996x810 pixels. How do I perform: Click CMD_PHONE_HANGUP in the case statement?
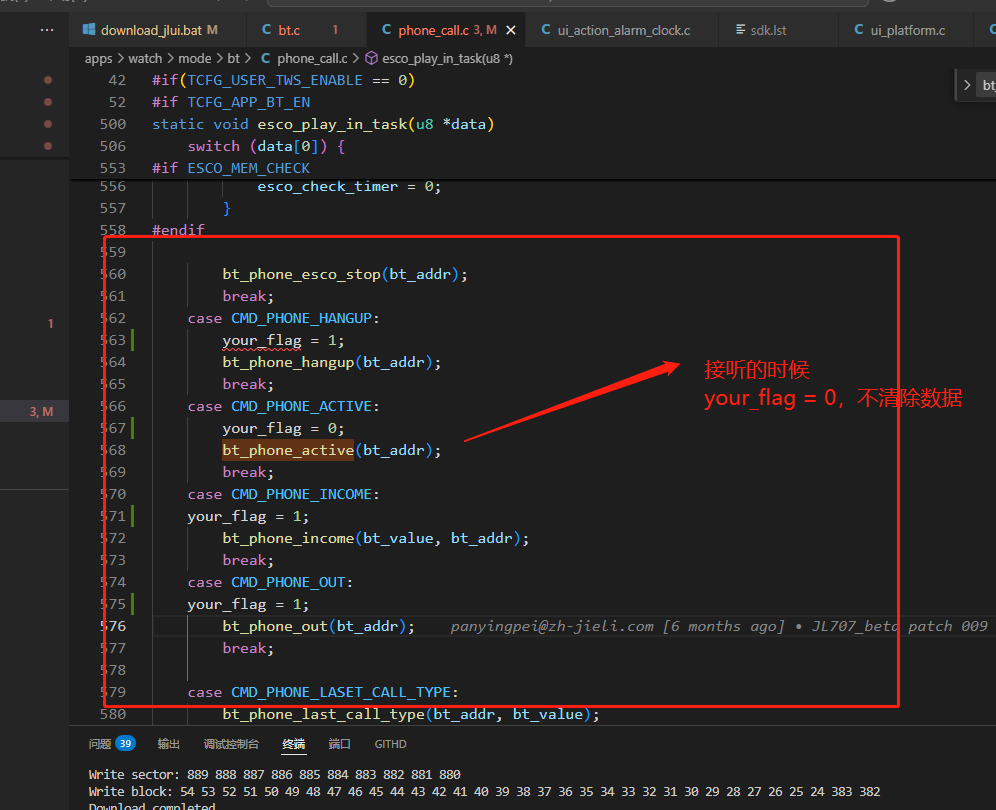(x=301, y=318)
